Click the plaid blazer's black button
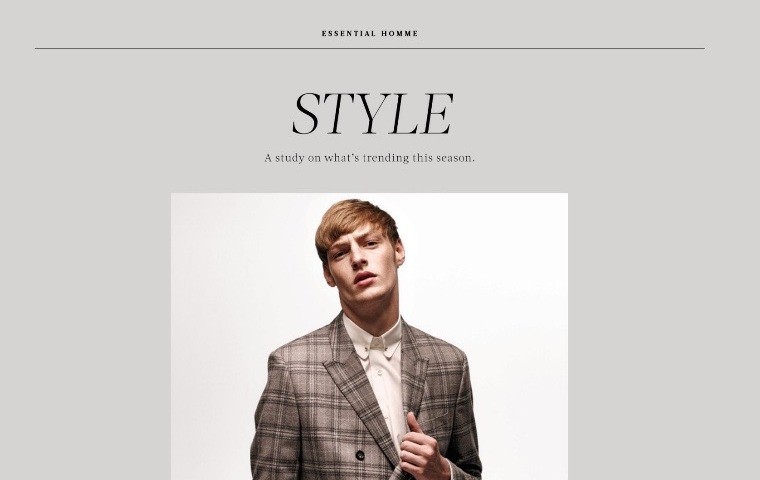 point(360,455)
